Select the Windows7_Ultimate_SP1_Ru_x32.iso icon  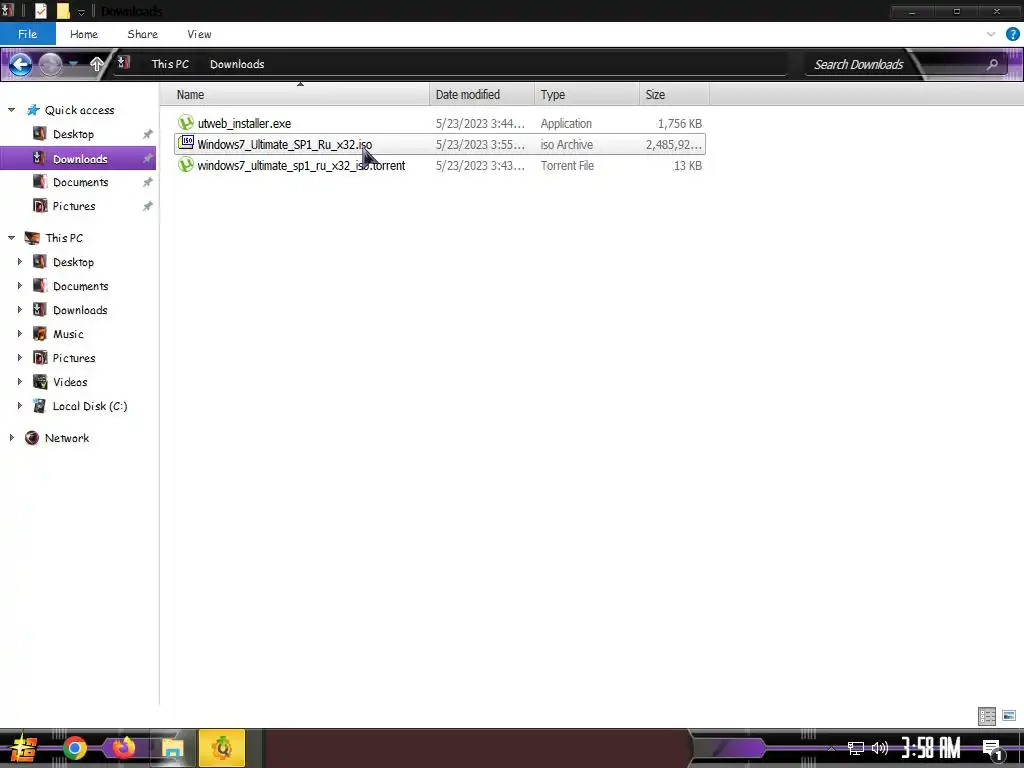pos(186,143)
